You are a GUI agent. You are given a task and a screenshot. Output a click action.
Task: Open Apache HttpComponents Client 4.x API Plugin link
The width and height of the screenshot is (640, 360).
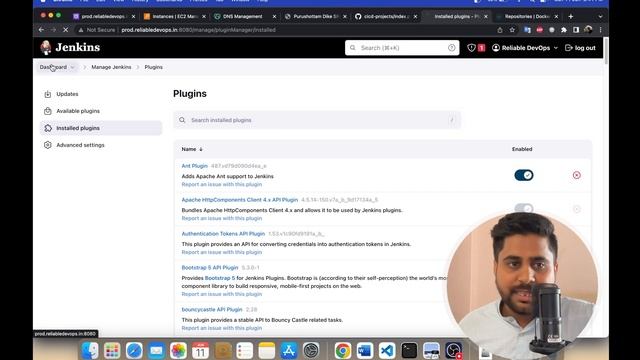(240, 200)
